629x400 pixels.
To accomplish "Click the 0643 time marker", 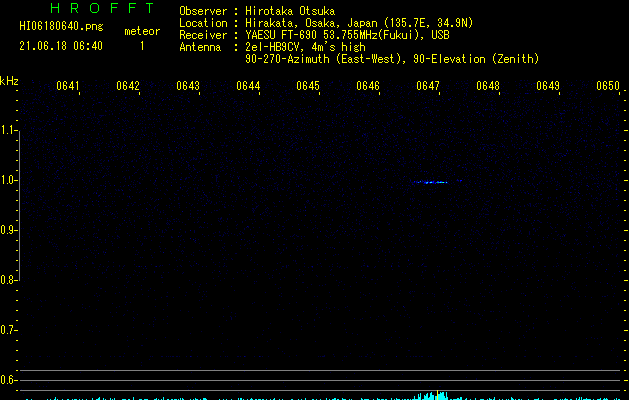I will click(188, 86).
